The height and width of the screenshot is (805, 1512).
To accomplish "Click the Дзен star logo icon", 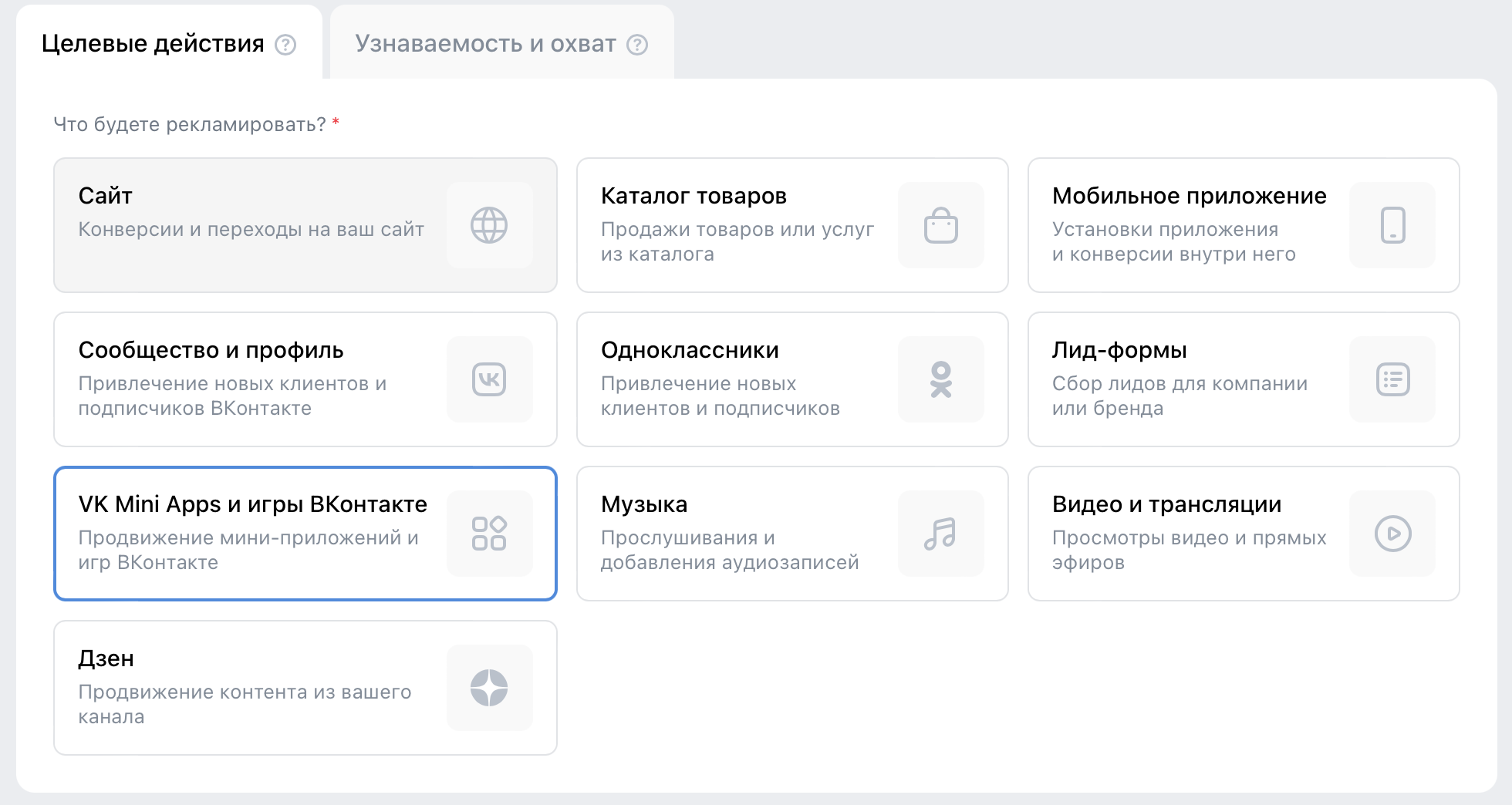I will tap(489, 688).
